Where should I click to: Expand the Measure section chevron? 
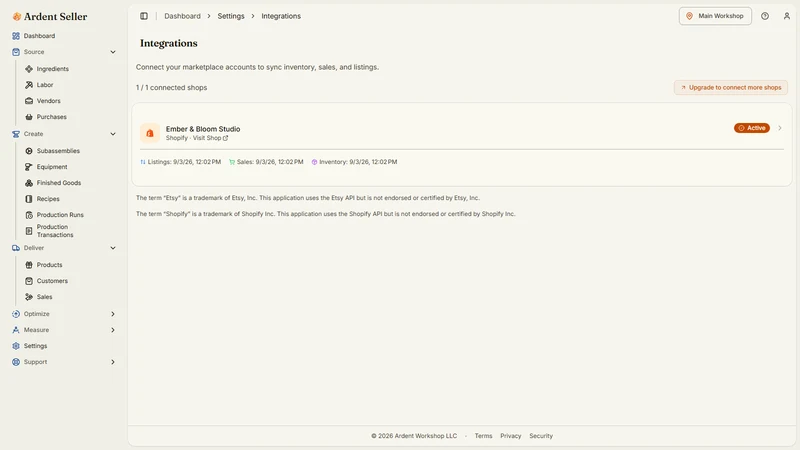(113, 330)
